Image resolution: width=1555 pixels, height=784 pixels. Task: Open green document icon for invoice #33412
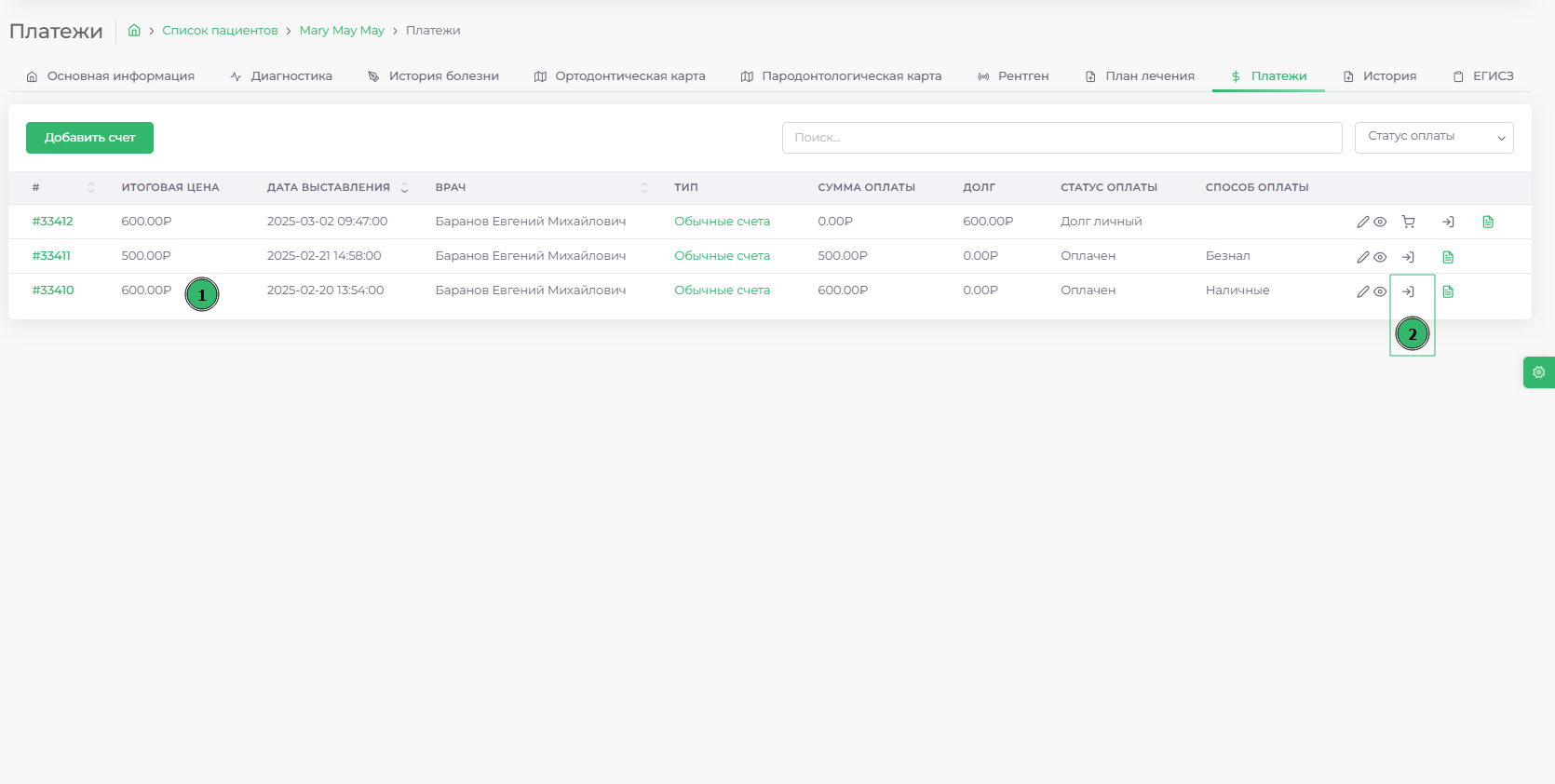pos(1488,222)
